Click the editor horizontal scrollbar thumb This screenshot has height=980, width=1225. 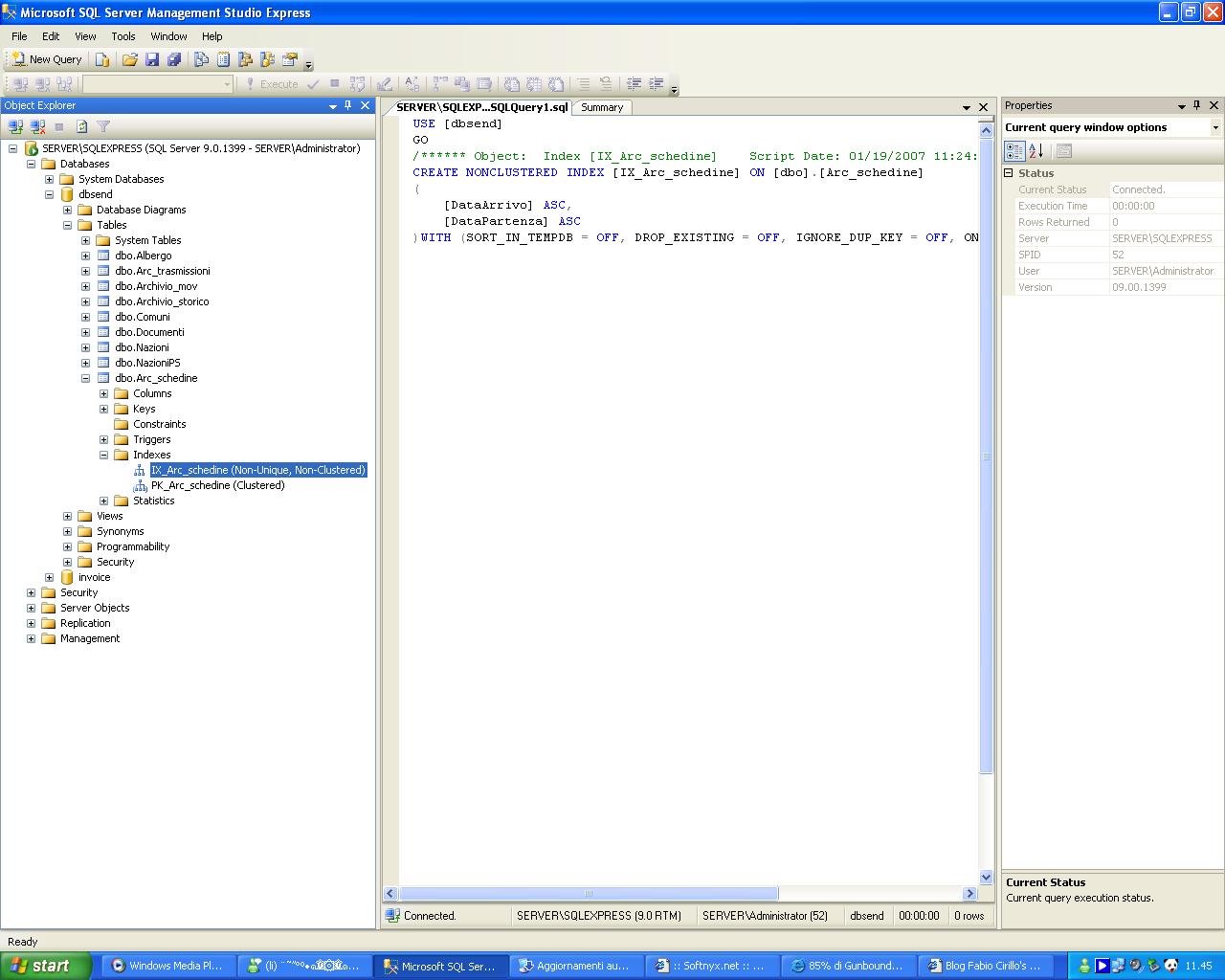(589, 893)
